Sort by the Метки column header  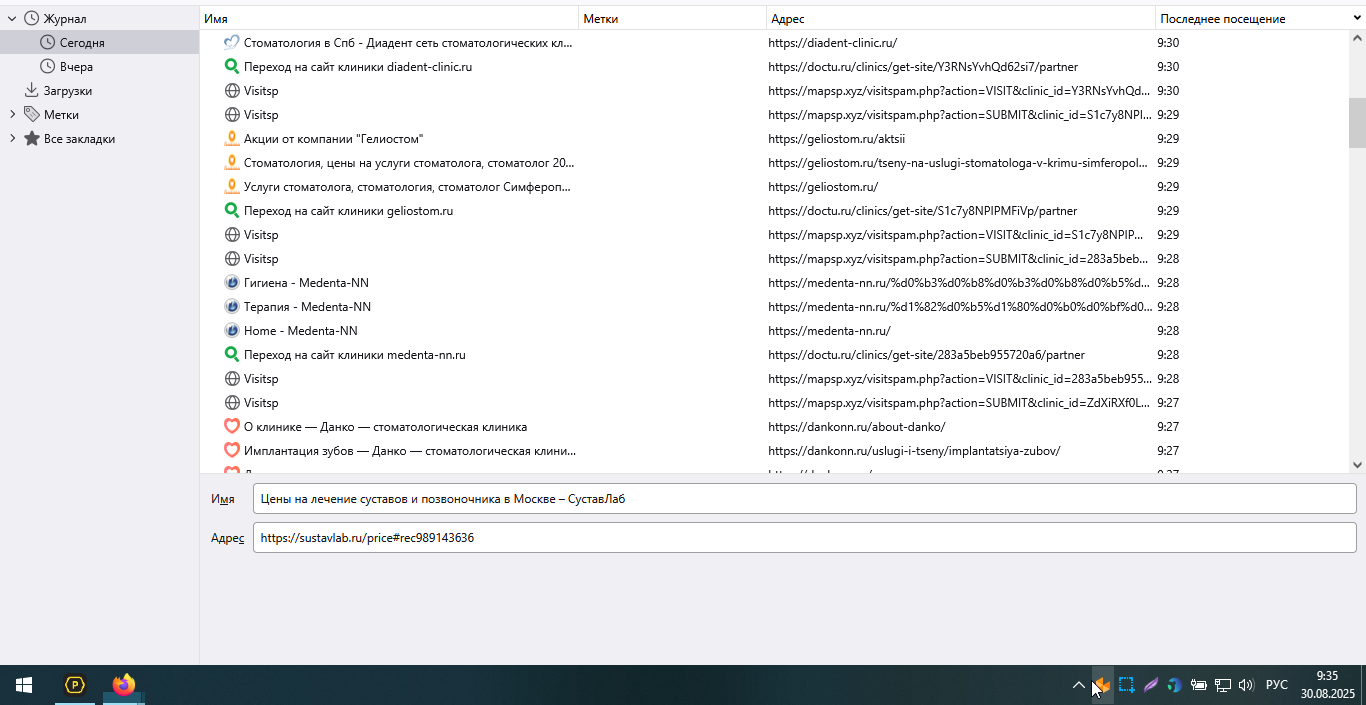point(673,18)
